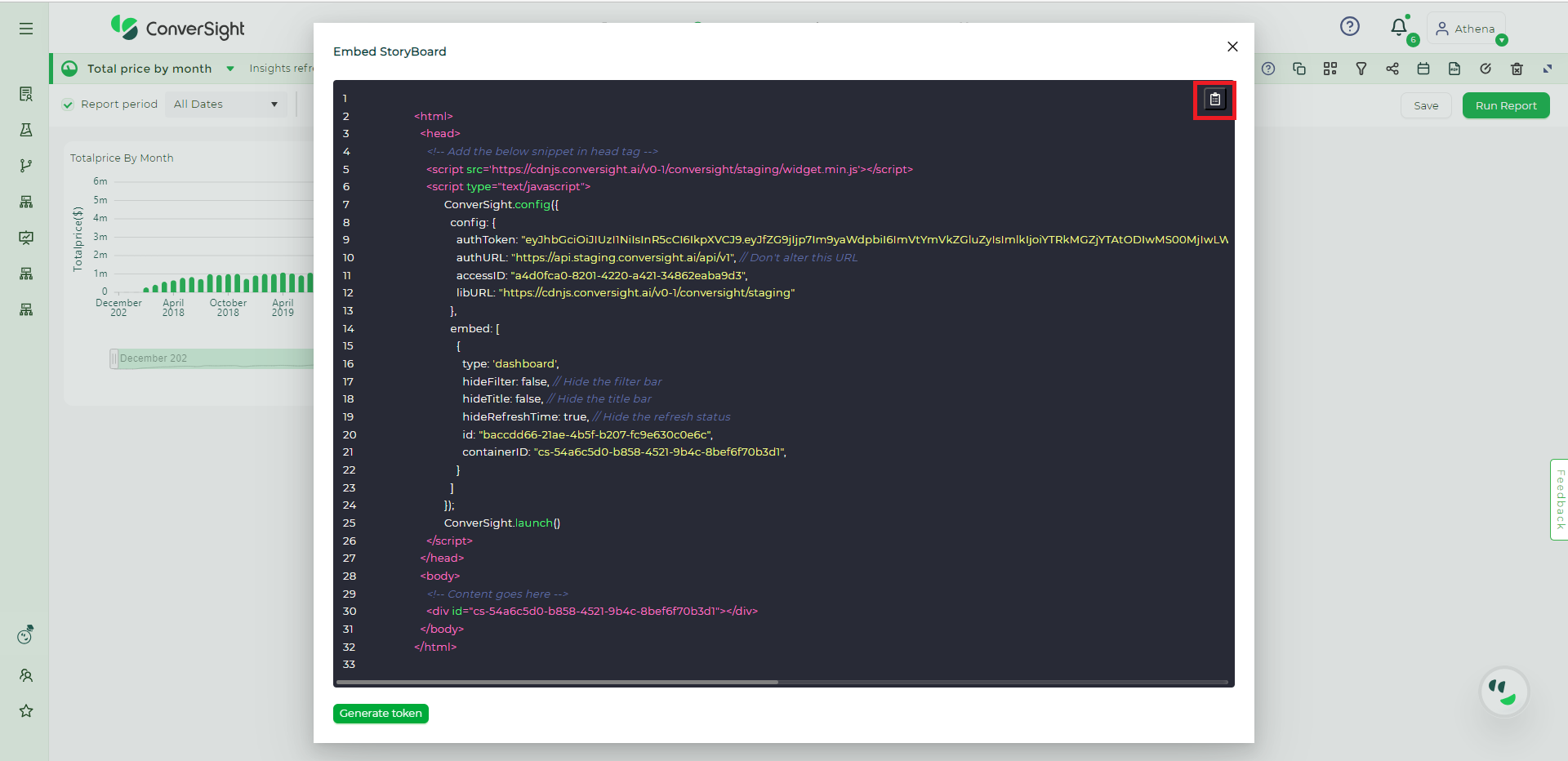The image size is (1568, 761).
Task: Close the Embed StoryBoard dialog
Action: [1232, 47]
